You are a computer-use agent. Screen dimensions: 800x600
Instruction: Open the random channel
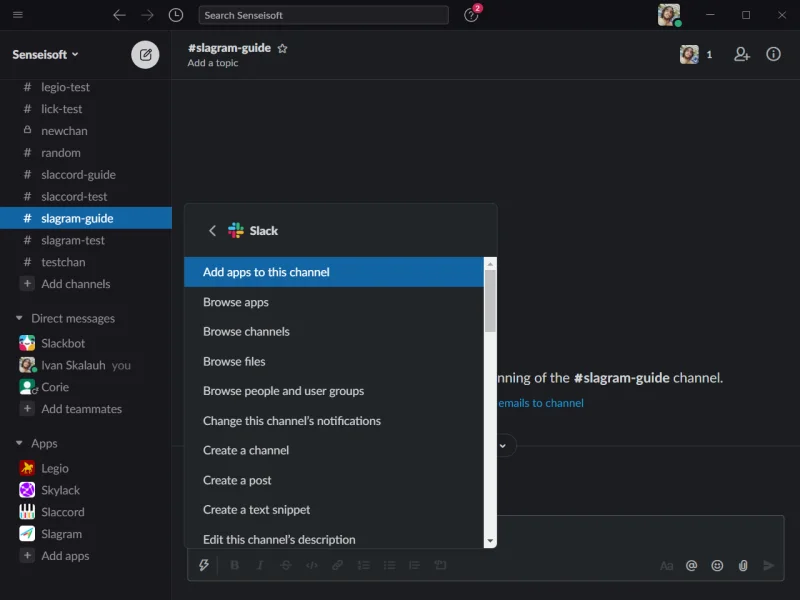tap(86, 153)
